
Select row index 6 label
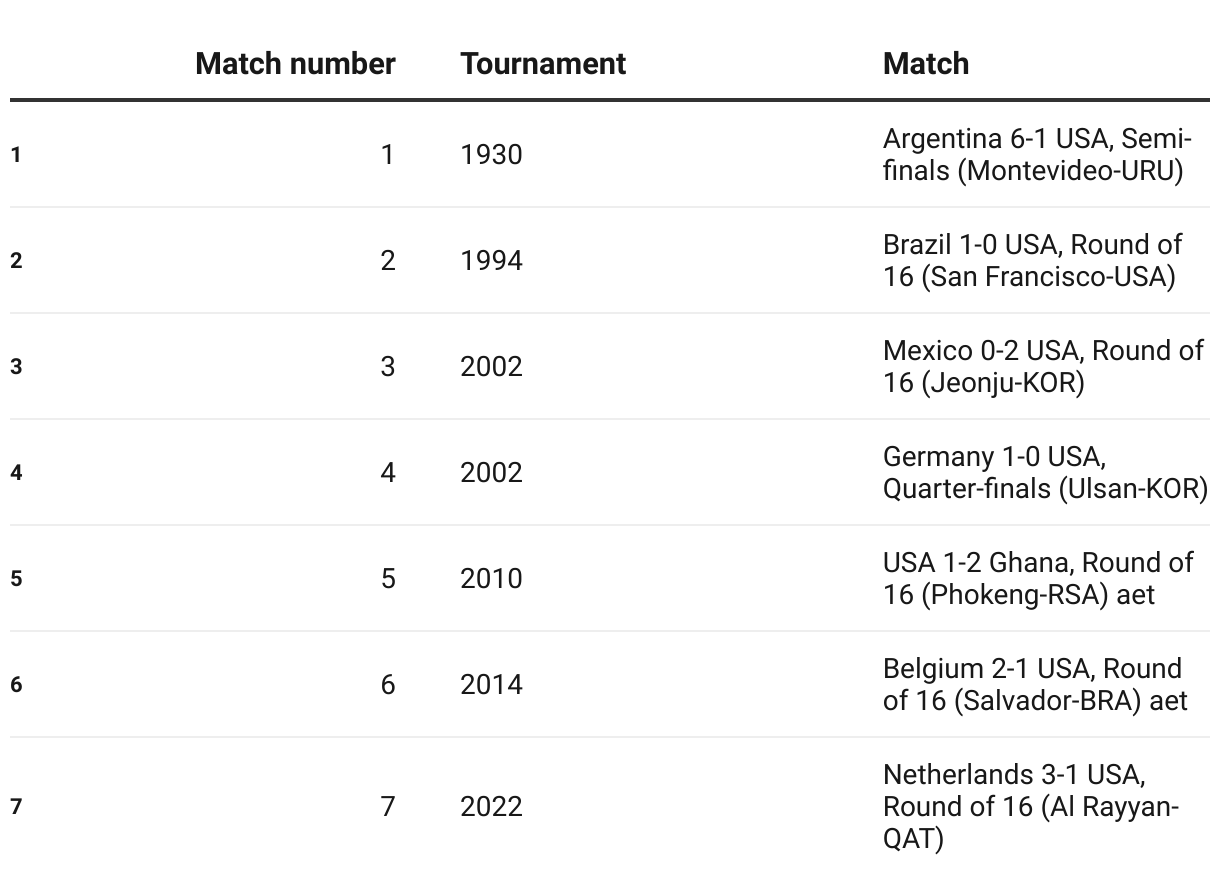click(x=16, y=685)
